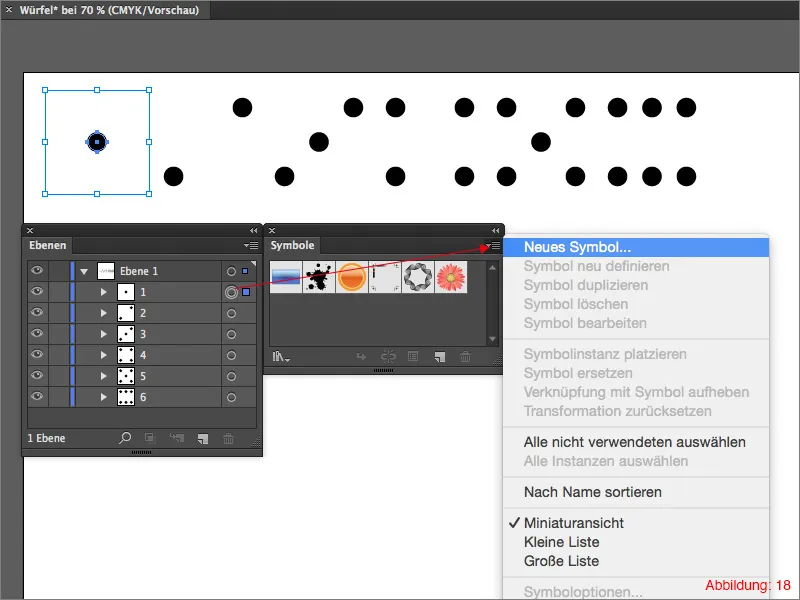This screenshot has height=600, width=800.
Task: Select the Ebenen panel tab
Action: click(47, 245)
